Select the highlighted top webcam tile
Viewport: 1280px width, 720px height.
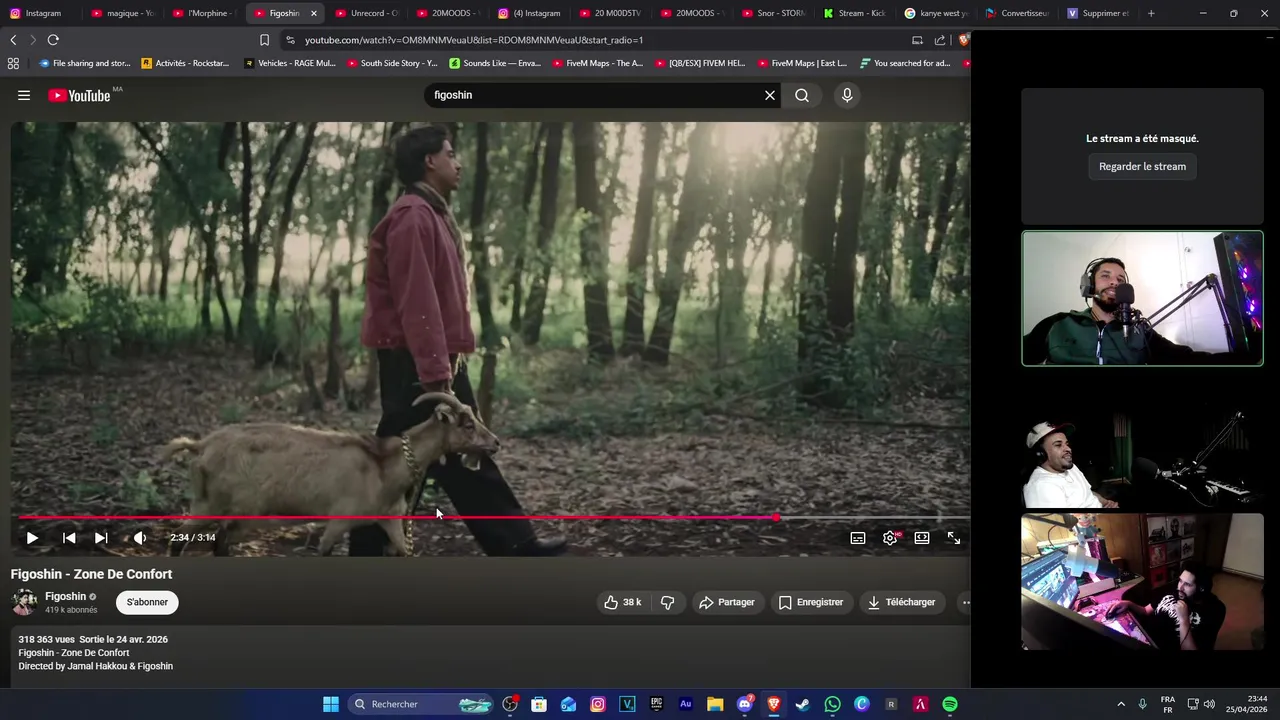pos(1142,298)
